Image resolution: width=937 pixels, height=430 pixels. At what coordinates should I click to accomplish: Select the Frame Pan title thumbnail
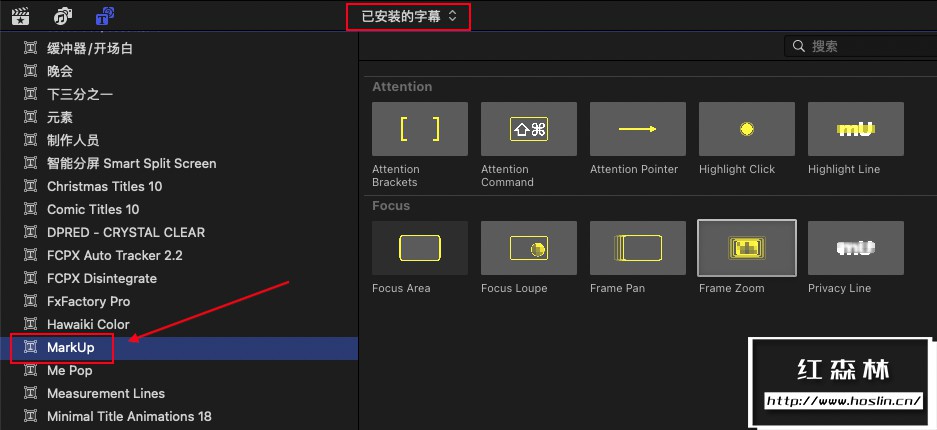[x=638, y=248]
